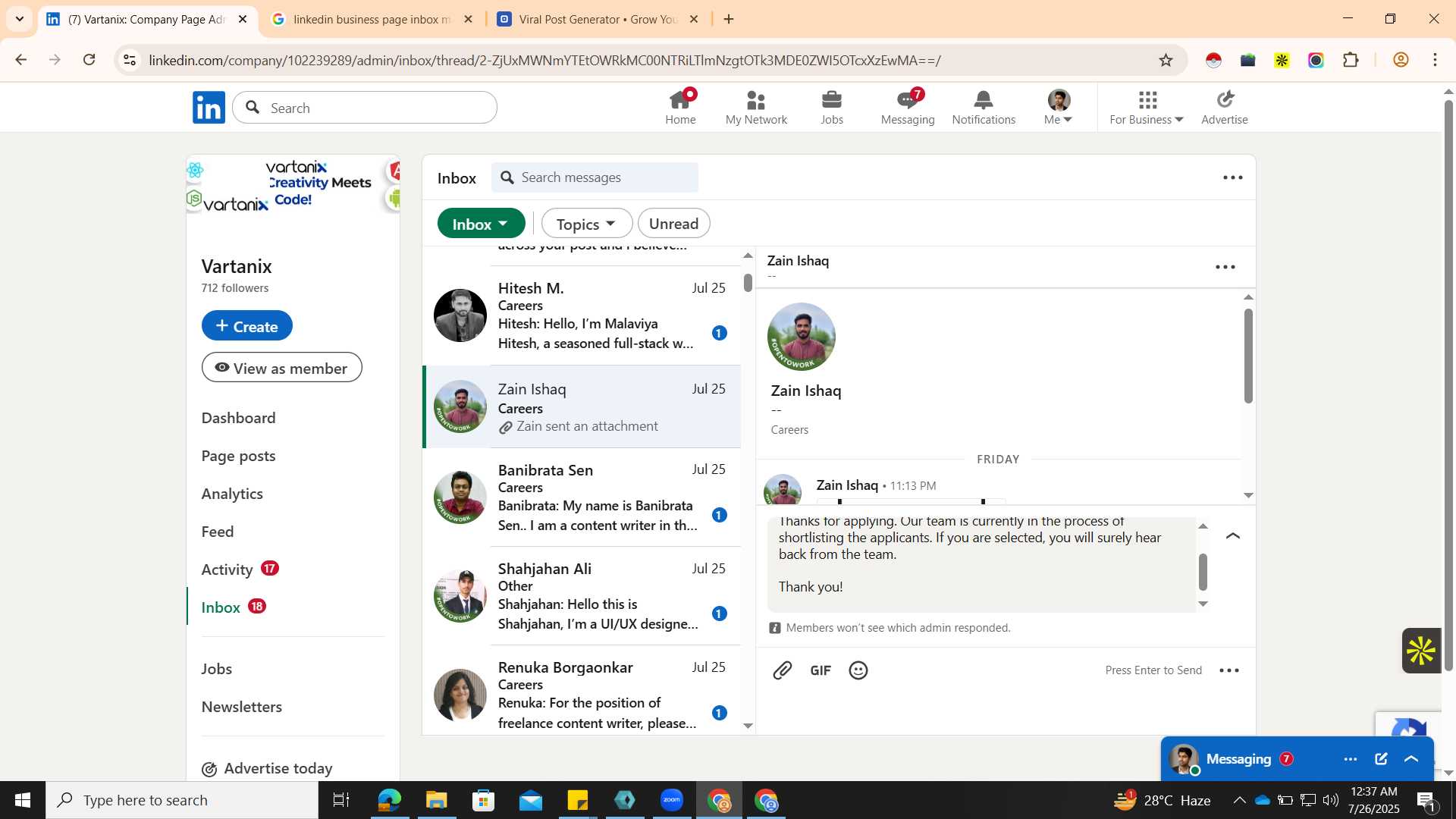Screen dimensions: 1456x819
Task: Open the Me profile dropdown
Action: tap(1059, 107)
